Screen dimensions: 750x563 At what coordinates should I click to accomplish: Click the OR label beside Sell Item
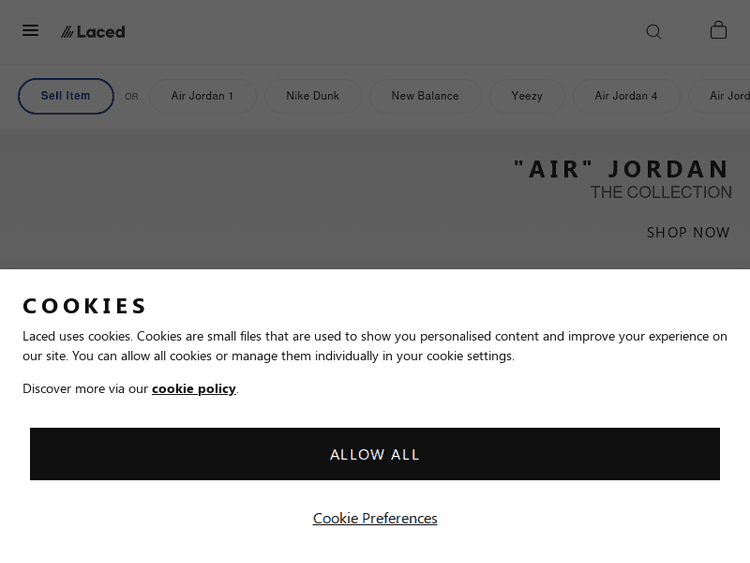pos(132,97)
